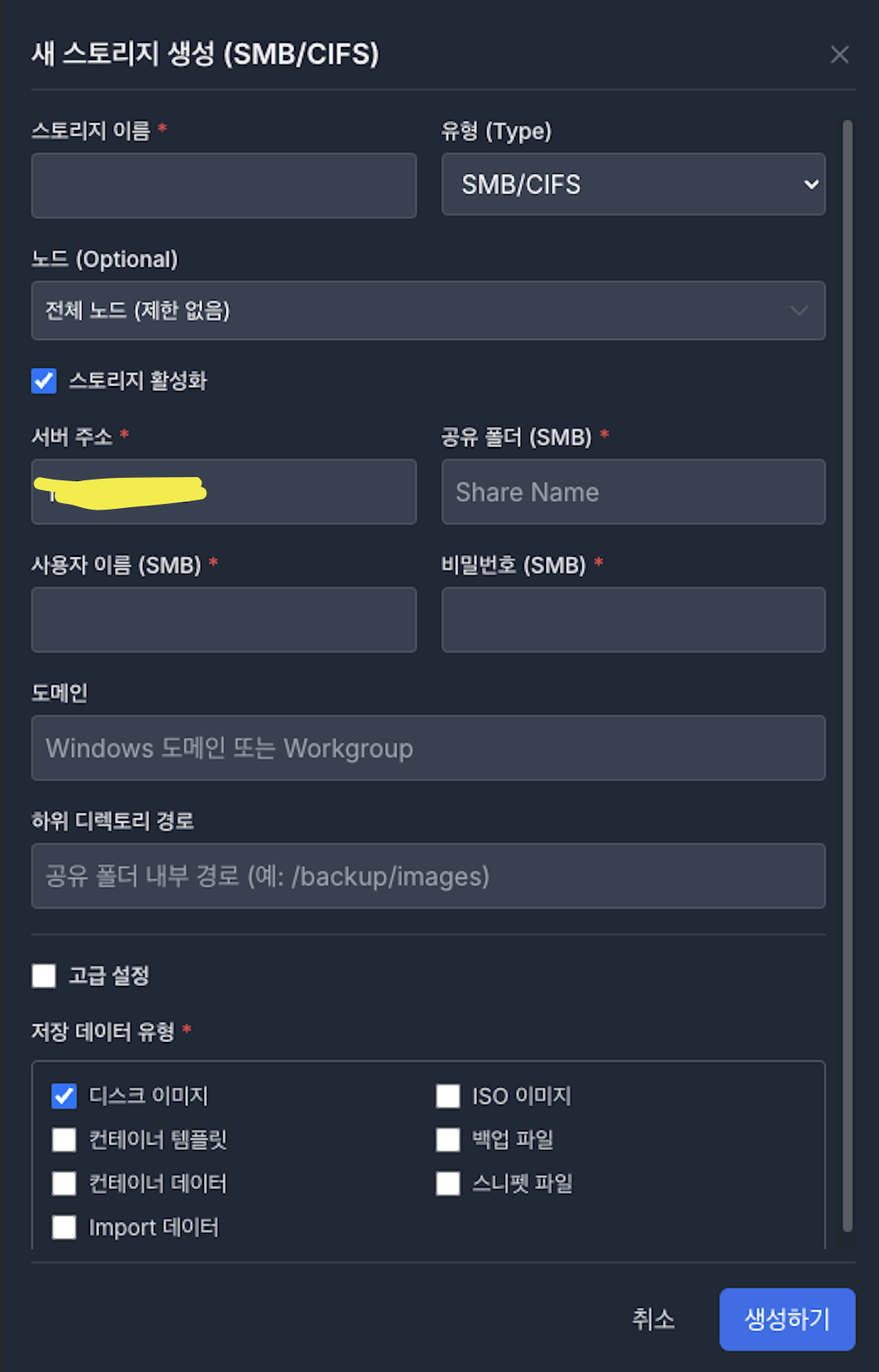Select the 비밀번호 (SMB) password field
The image size is (879, 1372).
pyautogui.click(x=633, y=620)
